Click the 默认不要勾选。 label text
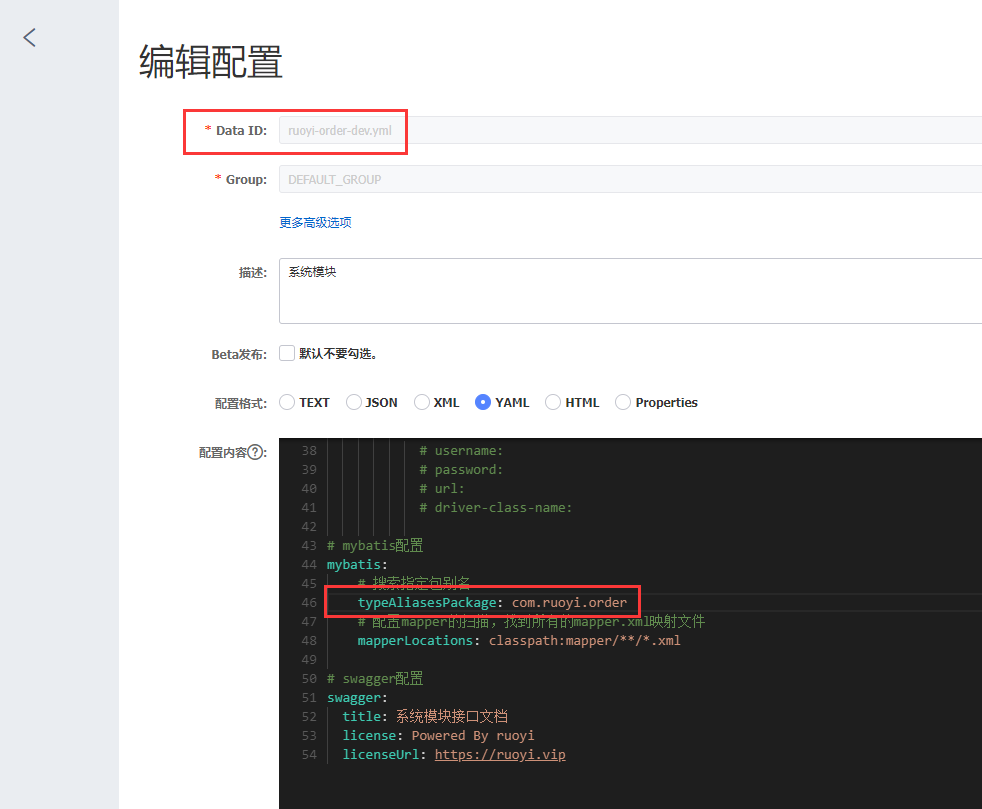The image size is (982, 809). coord(338,354)
